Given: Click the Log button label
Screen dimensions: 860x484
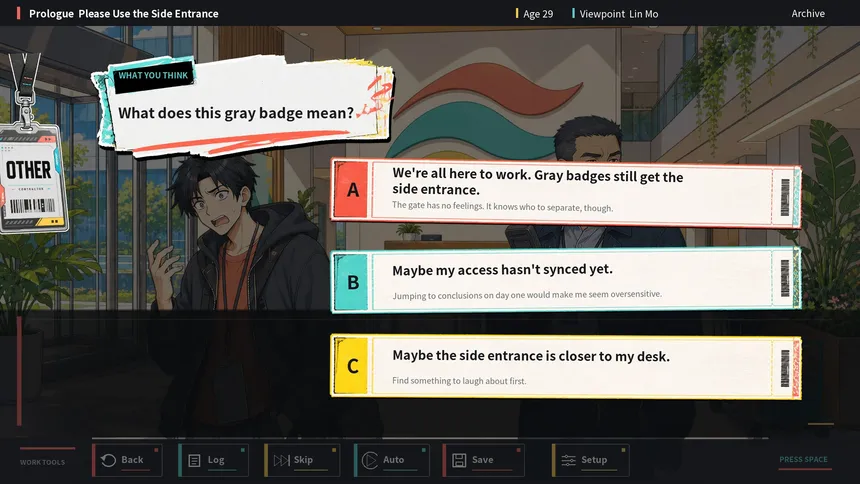Looking at the screenshot, I should [216, 460].
